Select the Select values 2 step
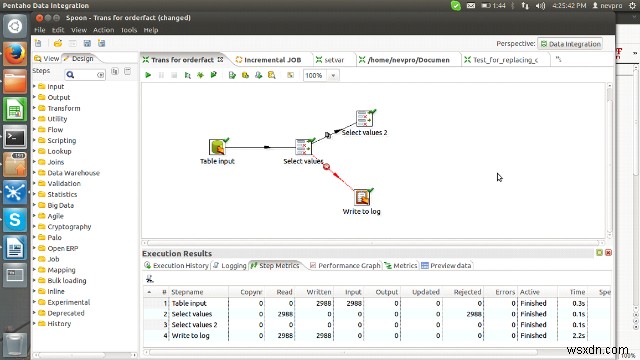 tap(364, 118)
